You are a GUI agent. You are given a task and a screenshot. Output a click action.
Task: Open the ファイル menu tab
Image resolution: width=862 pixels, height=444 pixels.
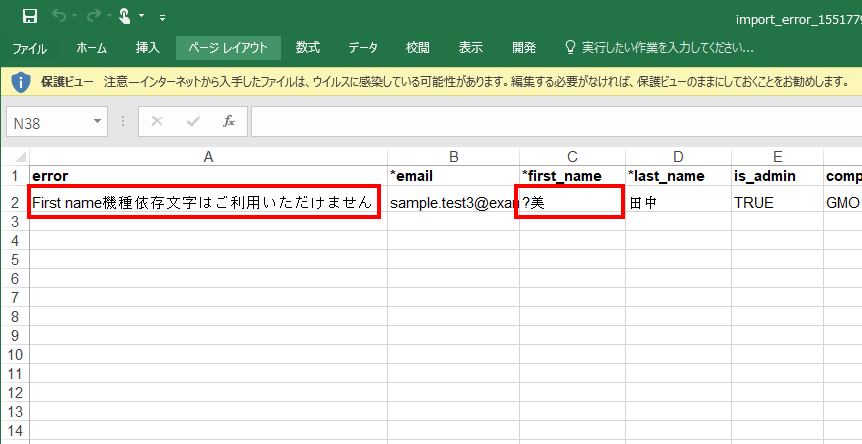click(29, 48)
